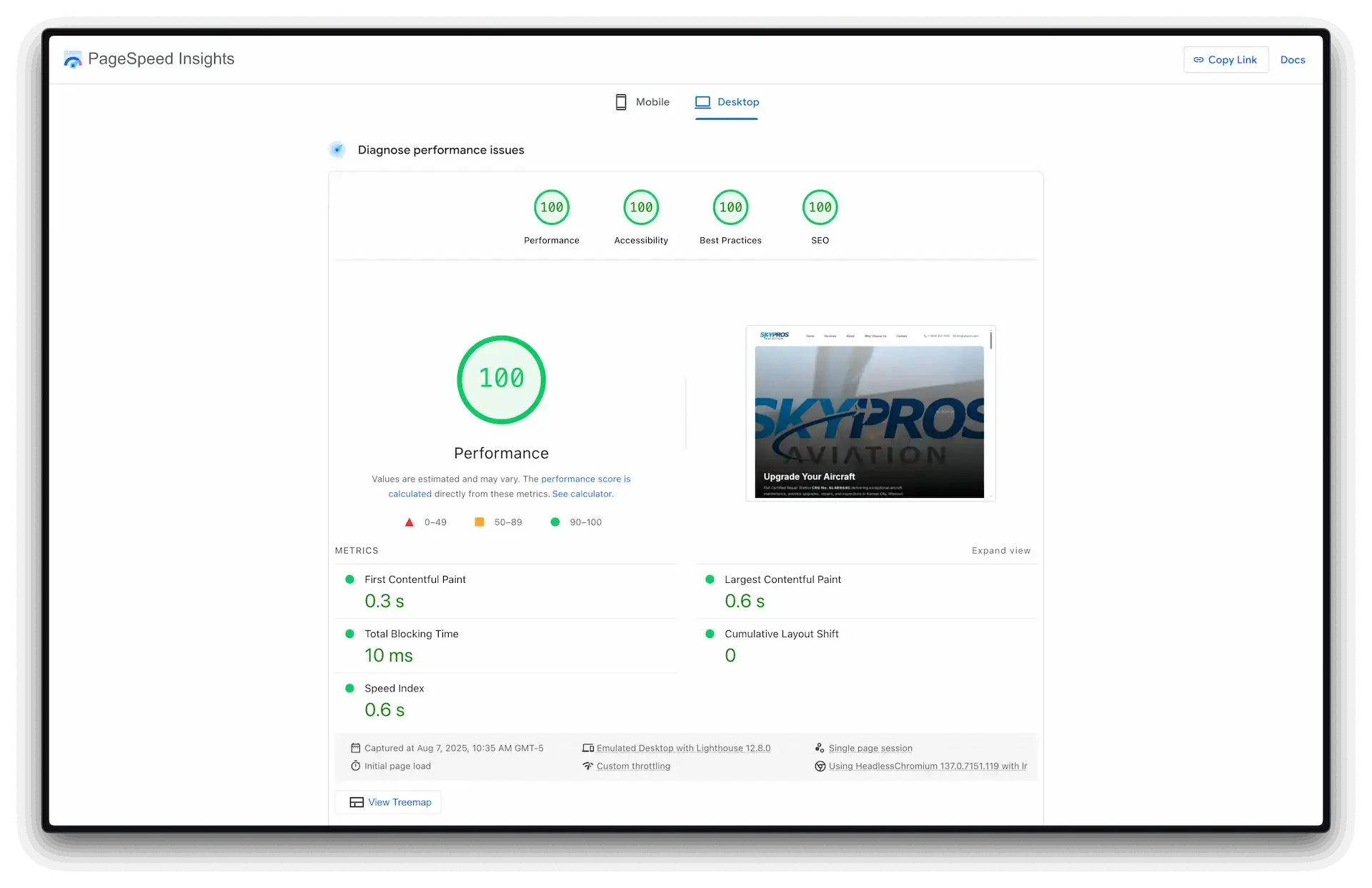Viewport: 1372px width, 888px height.
Task: Expand Emulated Desktop with Lighthouse details
Action: point(682,748)
